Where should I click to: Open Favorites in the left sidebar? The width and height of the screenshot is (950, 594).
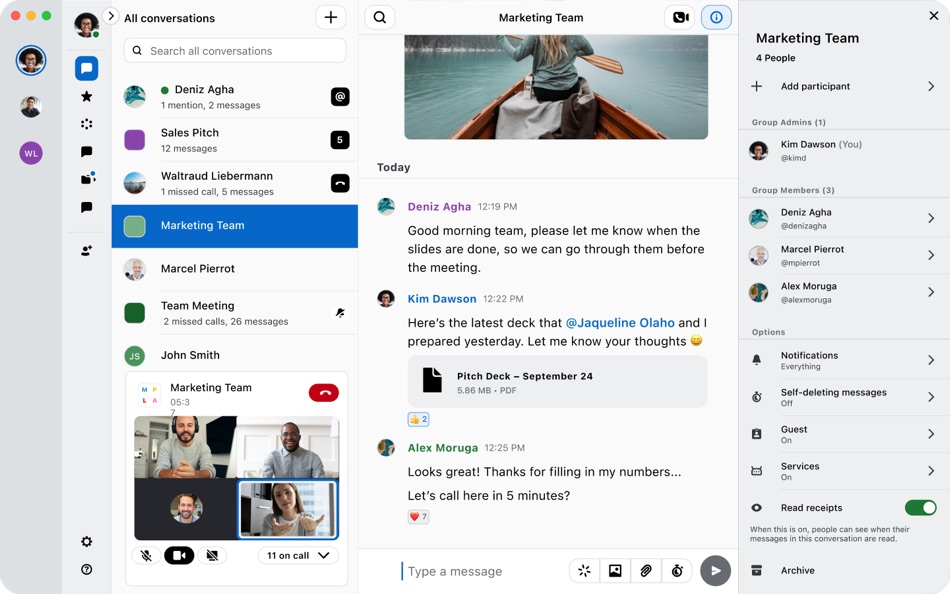point(86,96)
